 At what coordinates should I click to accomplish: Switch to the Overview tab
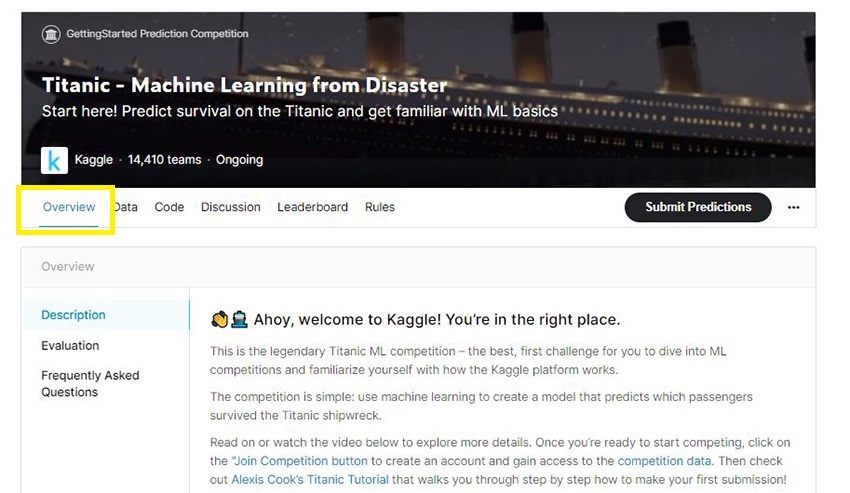pyautogui.click(x=69, y=207)
